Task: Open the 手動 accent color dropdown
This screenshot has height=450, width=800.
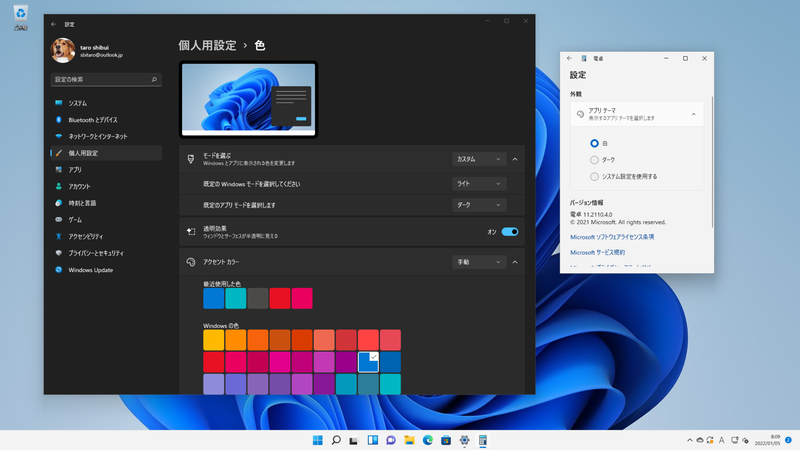Action: tap(479, 262)
